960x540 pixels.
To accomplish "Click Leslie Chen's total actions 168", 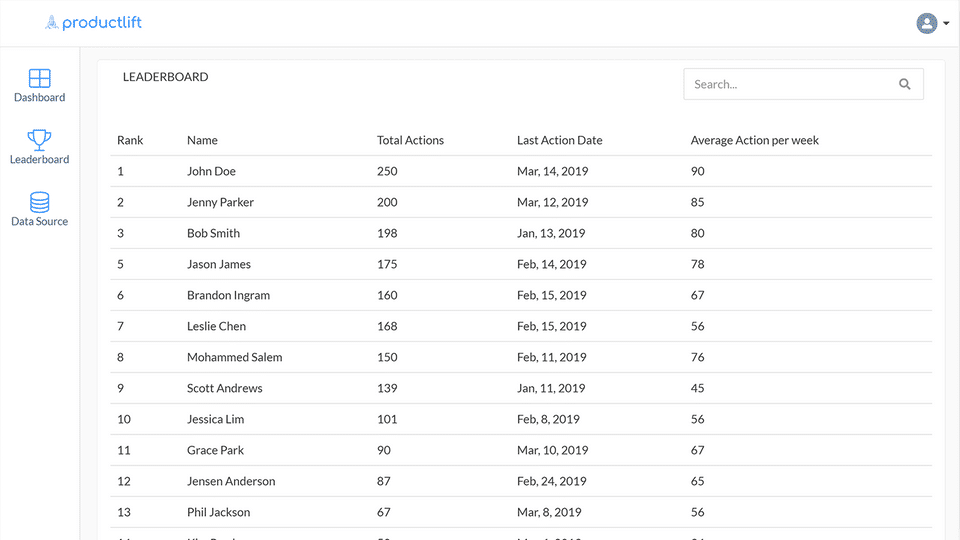I will (x=387, y=326).
